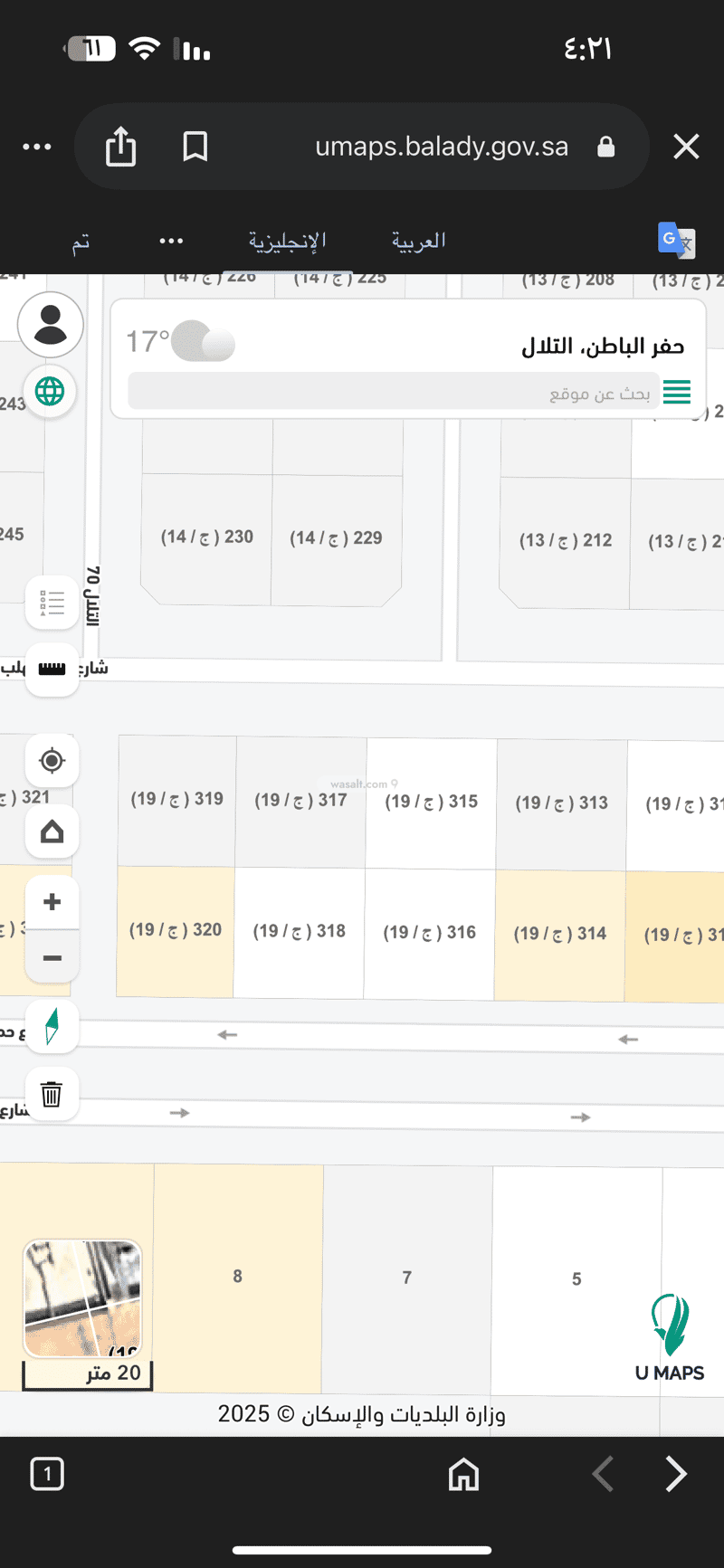Image resolution: width=724 pixels, height=1568 pixels.
Task: Open the green hamburger menu
Action: [x=677, y=392]
